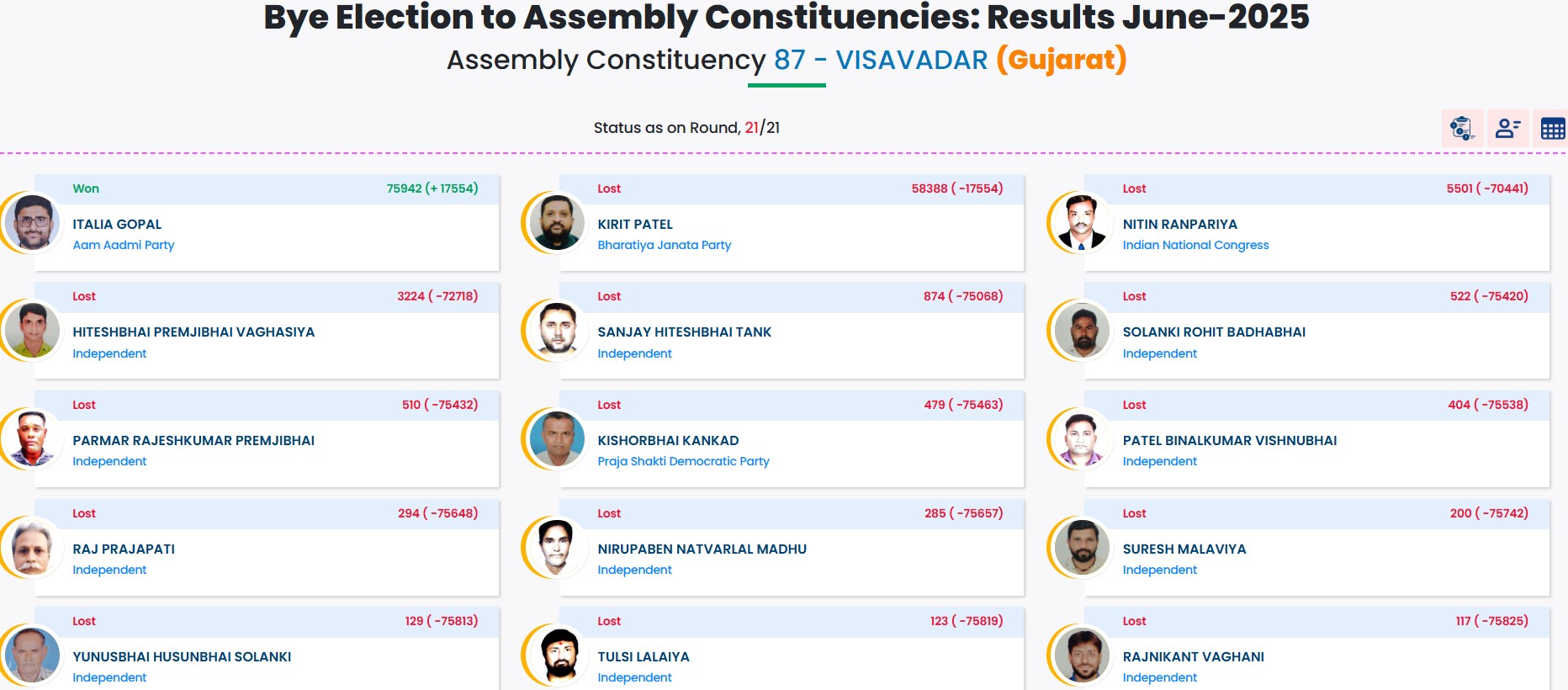Click the Indian National Congress link
The height and width of the screenshot is (690, 1568).
[x=1196, y=245]
